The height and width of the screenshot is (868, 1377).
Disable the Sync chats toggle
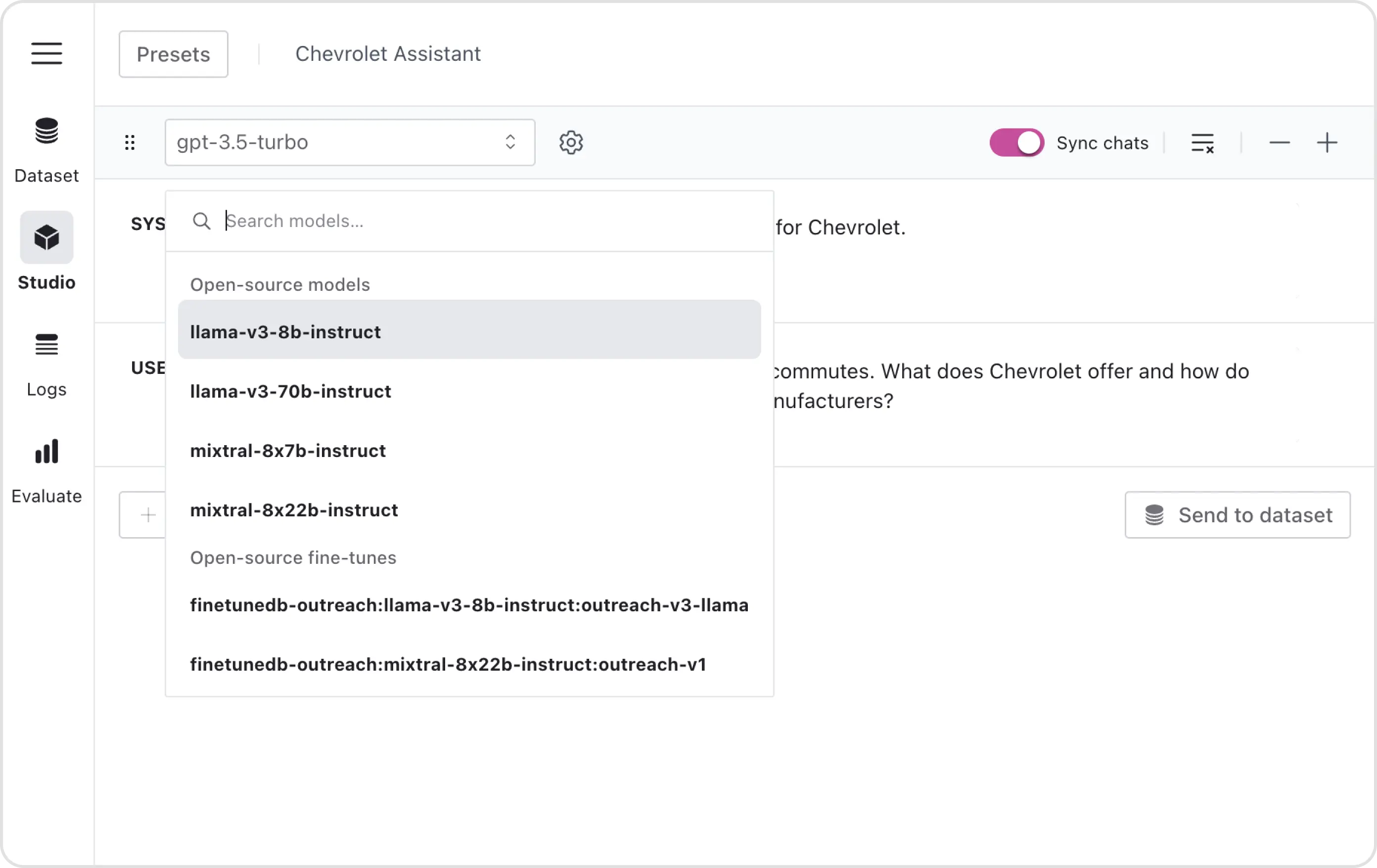pyautogui.click(x=1016, y=142)
